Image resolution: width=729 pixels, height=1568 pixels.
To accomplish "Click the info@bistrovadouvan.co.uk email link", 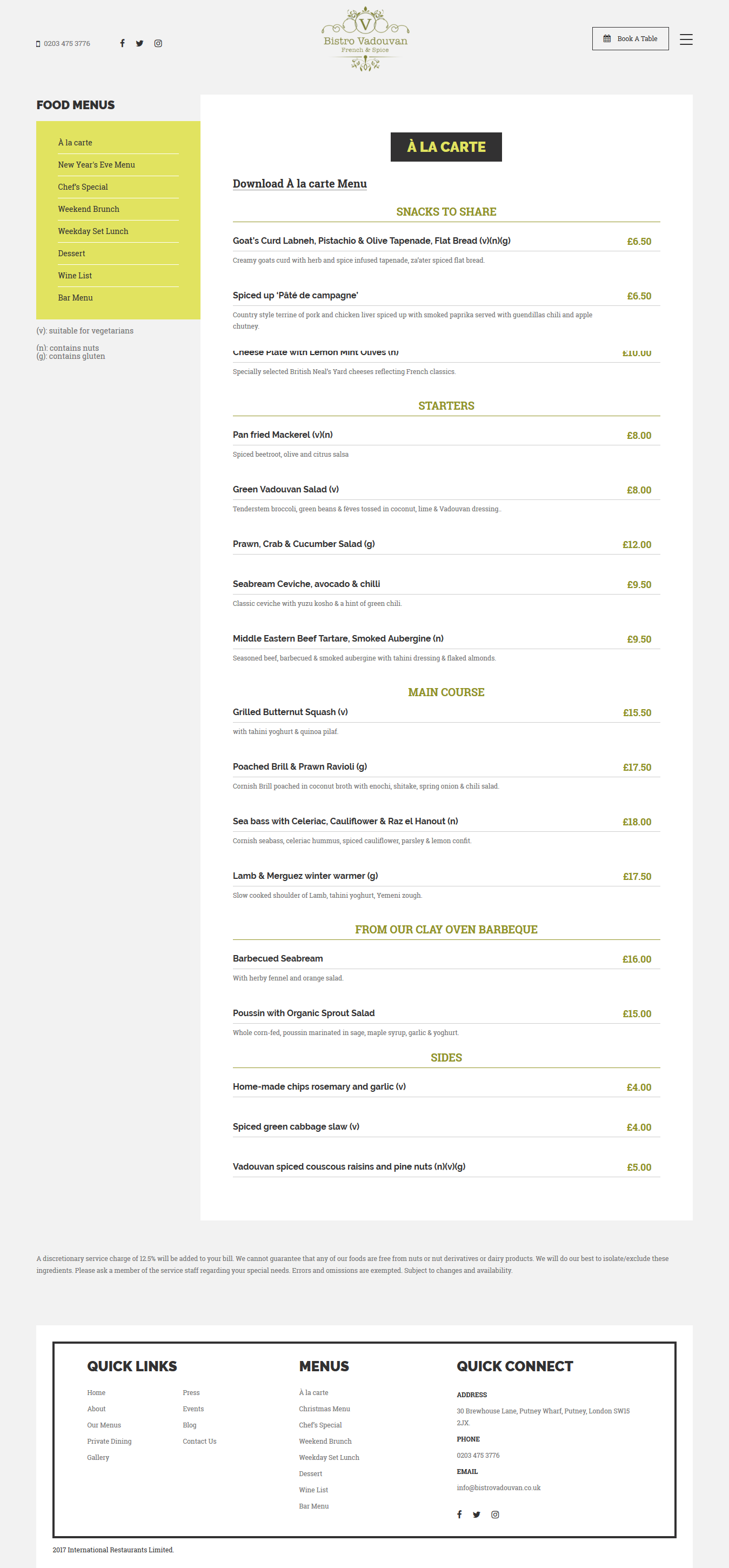I will [498, 1487].
